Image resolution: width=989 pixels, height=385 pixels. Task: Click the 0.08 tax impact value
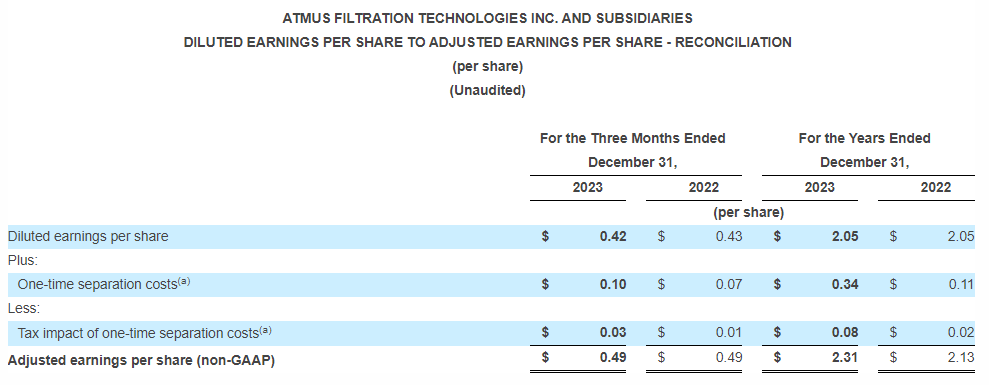(845, 333)
